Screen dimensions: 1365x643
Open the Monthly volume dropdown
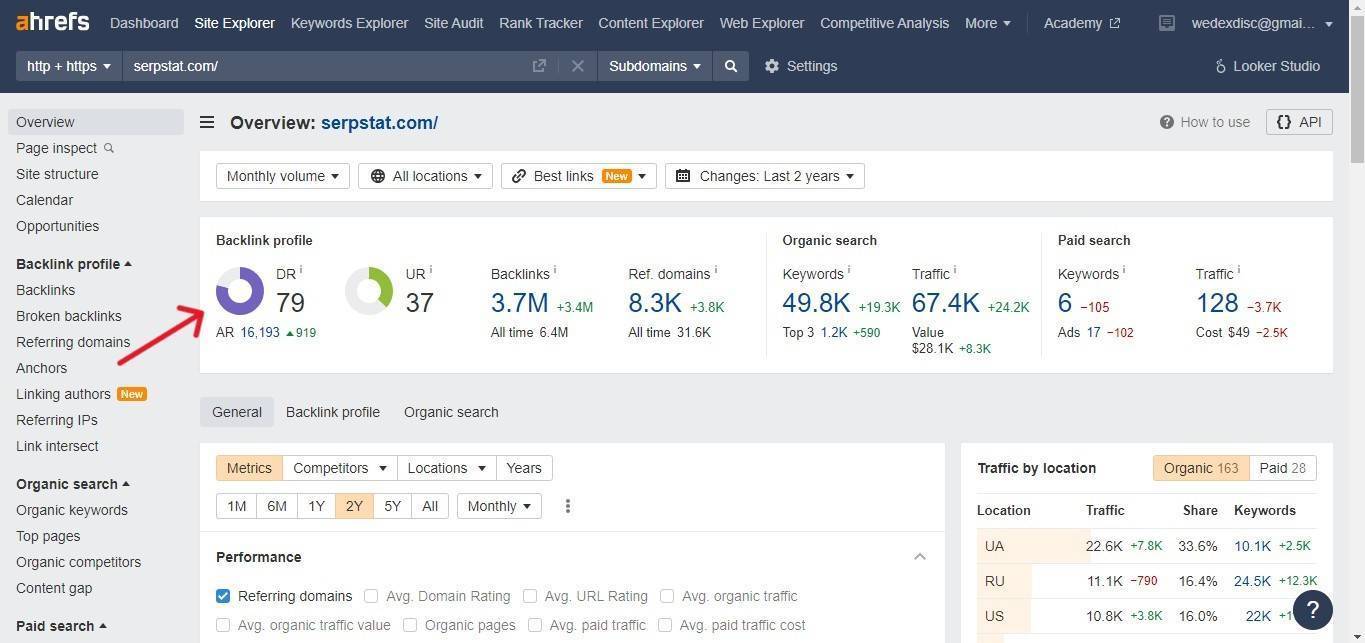[x=283, y=176]
